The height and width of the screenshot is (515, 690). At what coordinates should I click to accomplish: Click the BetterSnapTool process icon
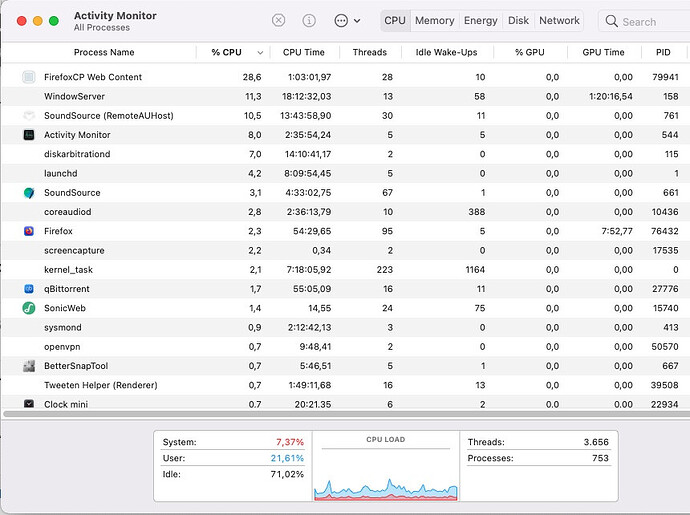[x=29, y=366]
